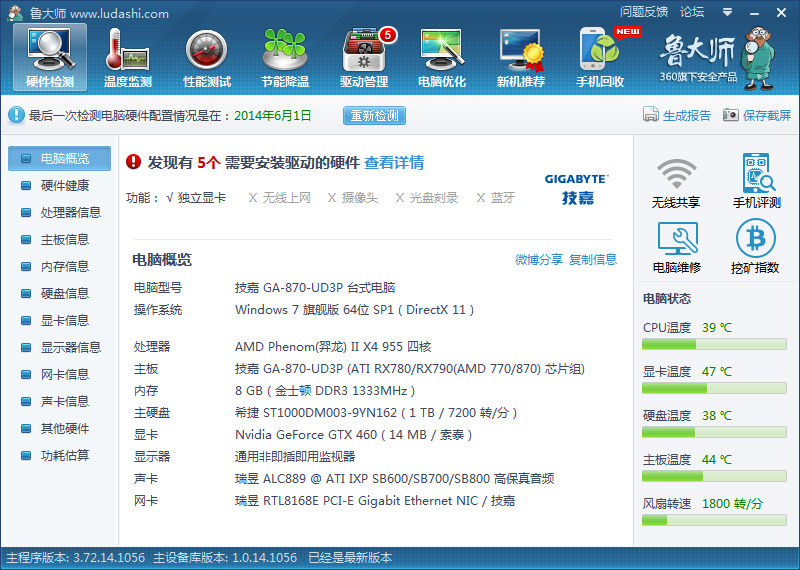800x570 pixels.
Task: Click the 鲁大师 app icon in title bar
Action: (x=15, y=13)
